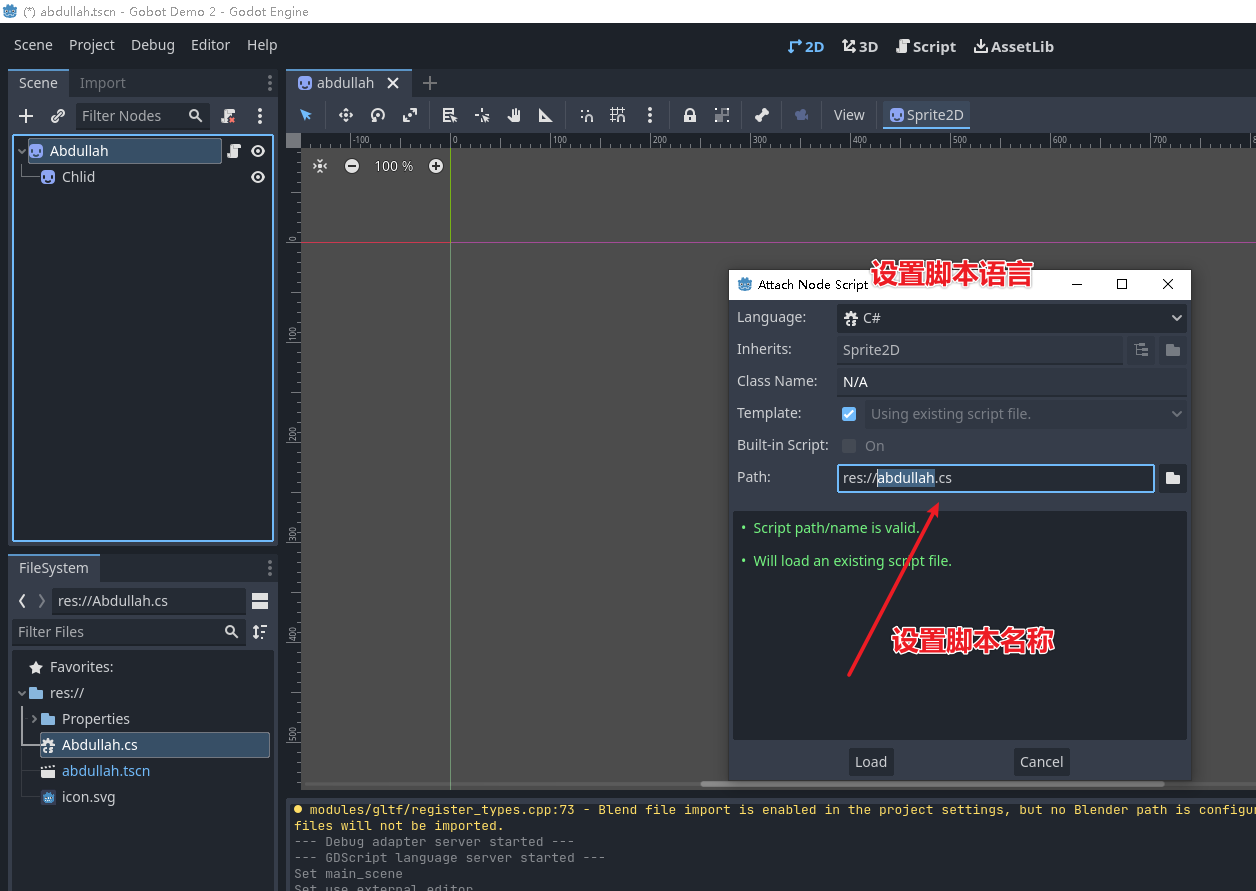
Task: Toggle visibility of Abdullah node
Action: (x=258, y=151)
